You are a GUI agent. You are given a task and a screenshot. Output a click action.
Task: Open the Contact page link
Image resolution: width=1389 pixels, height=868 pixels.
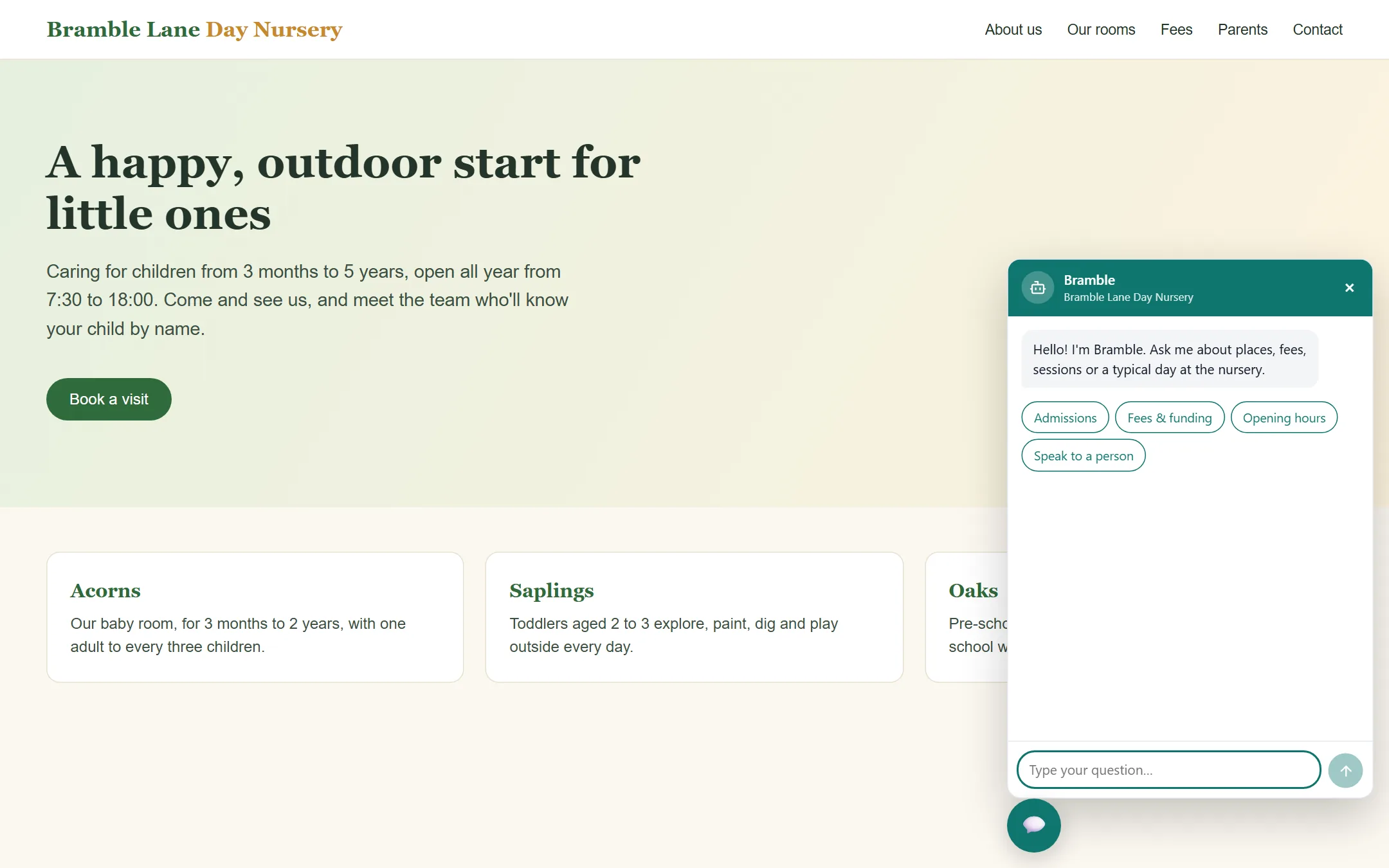[1318, 30]
